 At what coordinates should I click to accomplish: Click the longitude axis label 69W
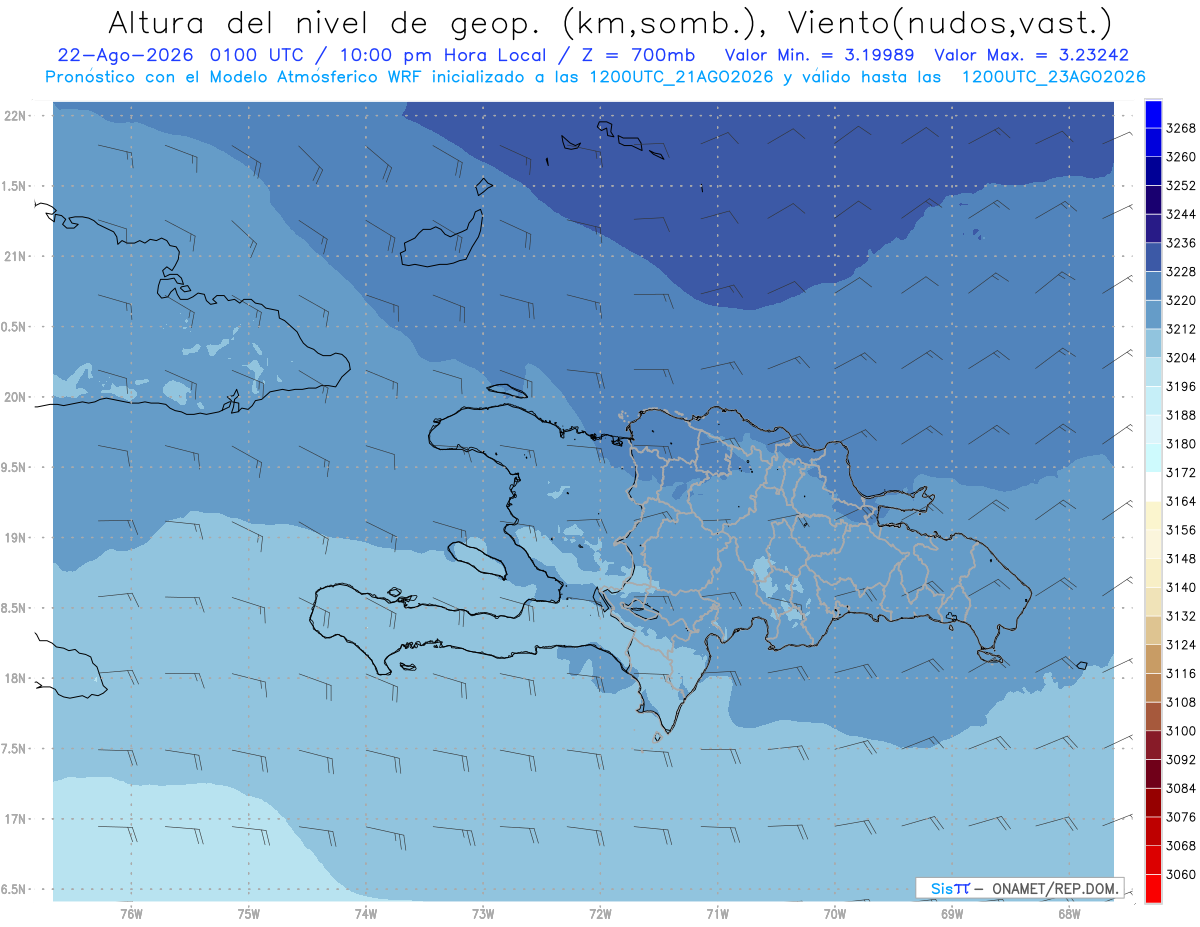(x=952, y=912)
